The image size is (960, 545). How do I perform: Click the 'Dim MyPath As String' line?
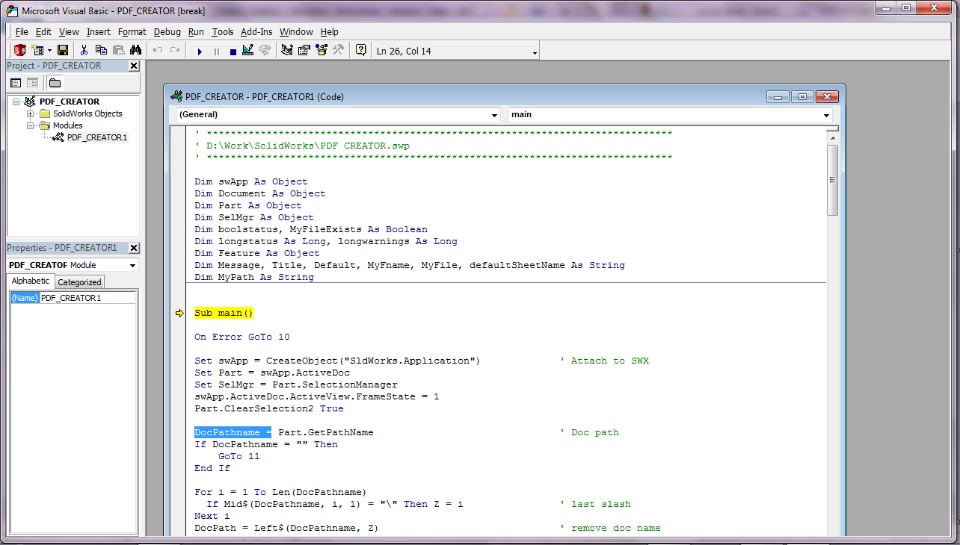(x=254, y=277)
